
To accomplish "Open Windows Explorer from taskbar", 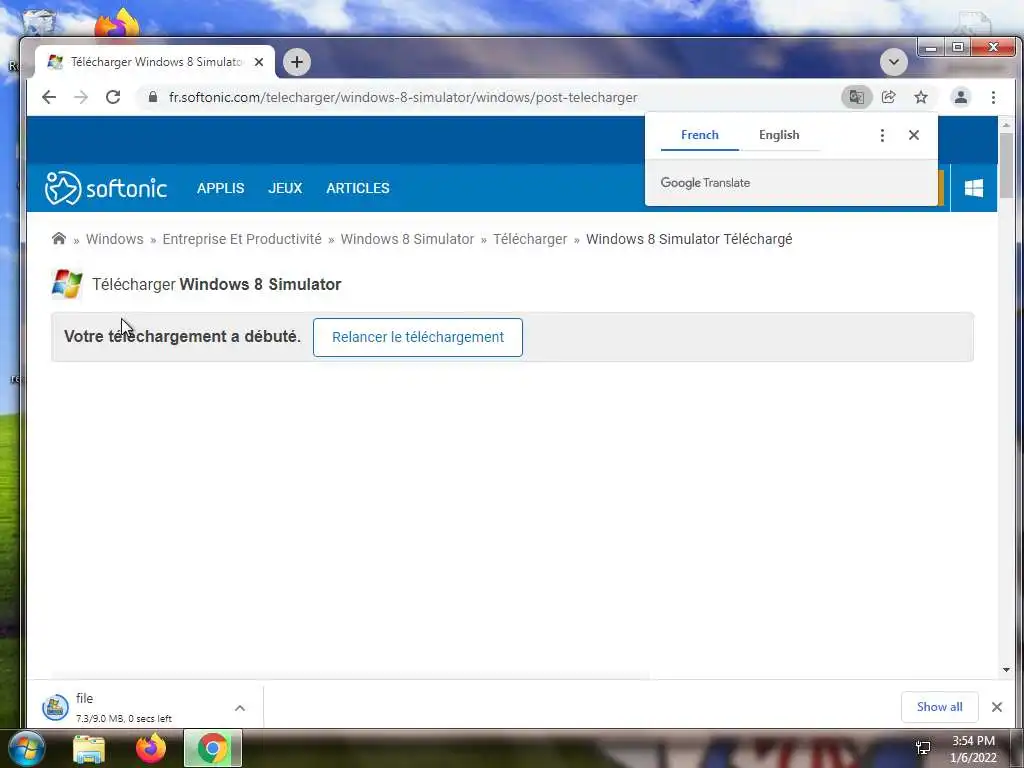I will point(89,749).
